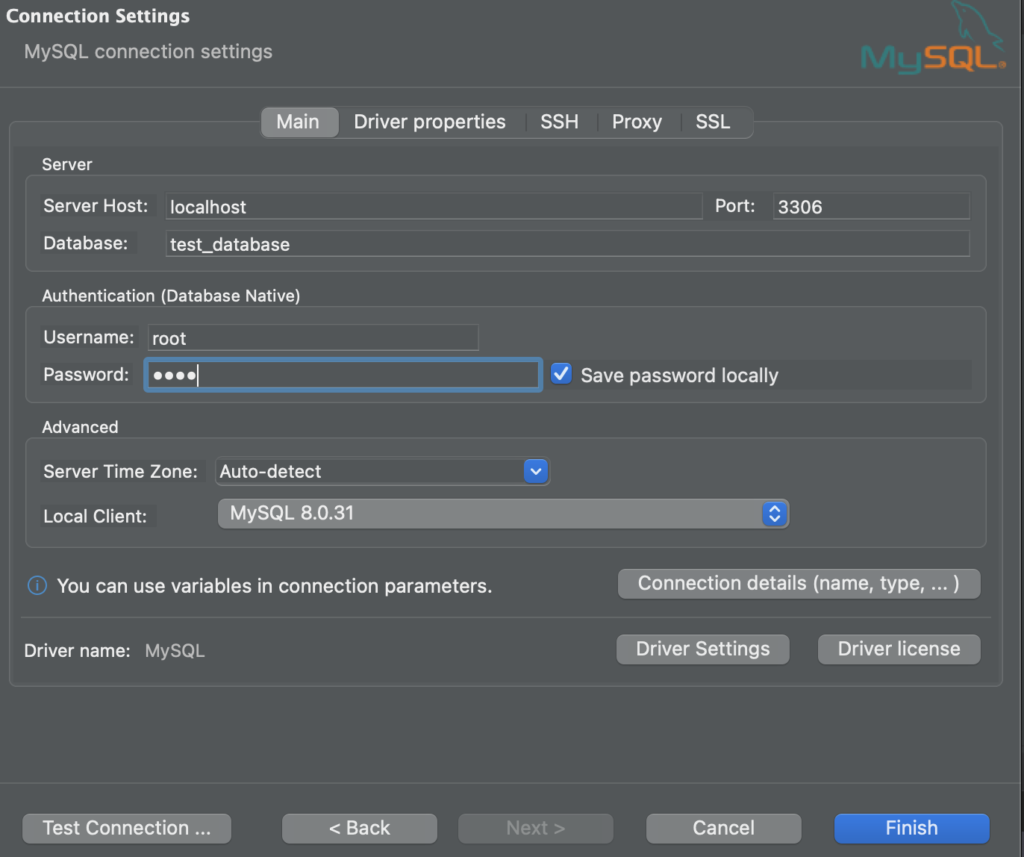Go back with the < Back button
The width and height of the screenshot is (1024, 857).
point(359,828)
